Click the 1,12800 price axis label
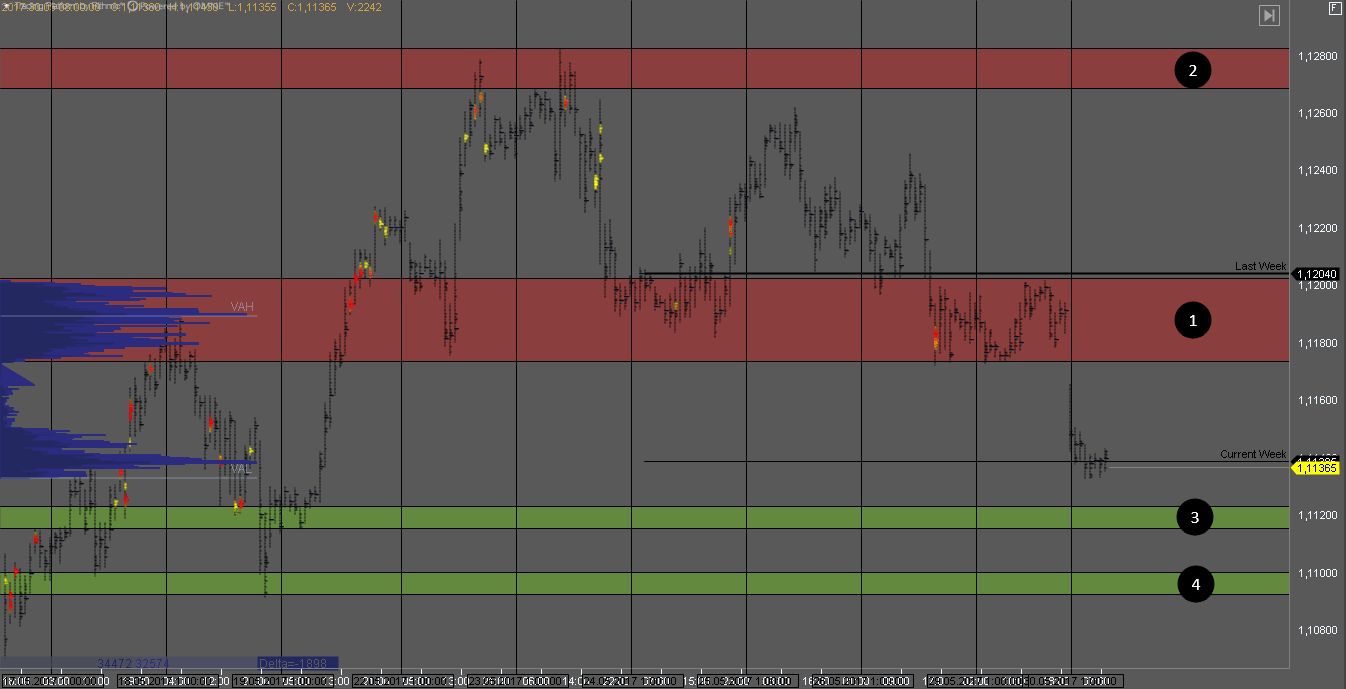Image resolution: width=1346 pixels, height=689 pixels. (x=1317, y=56)
